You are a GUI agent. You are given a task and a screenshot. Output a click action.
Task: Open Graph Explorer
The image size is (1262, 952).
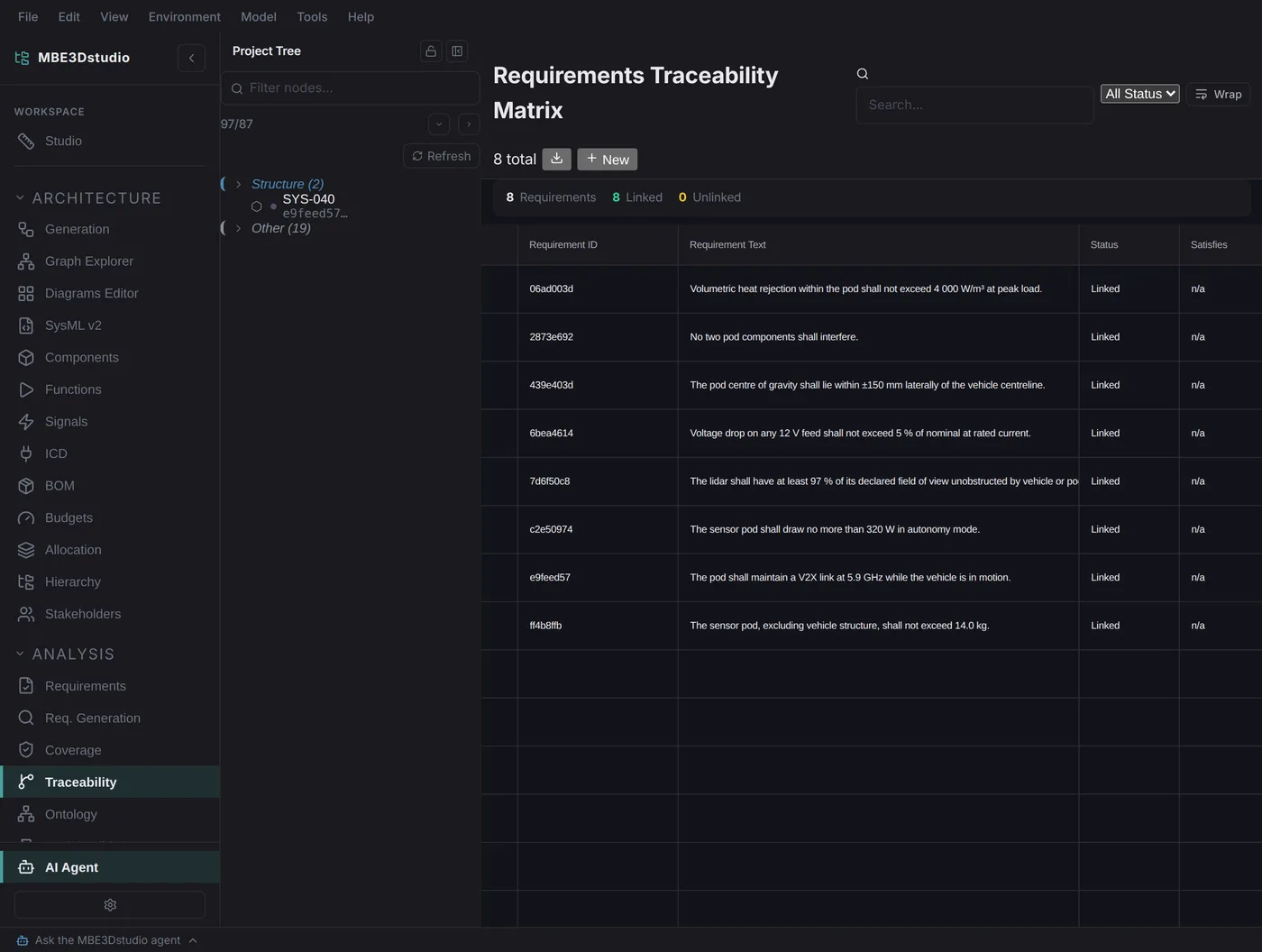[109, 261]
